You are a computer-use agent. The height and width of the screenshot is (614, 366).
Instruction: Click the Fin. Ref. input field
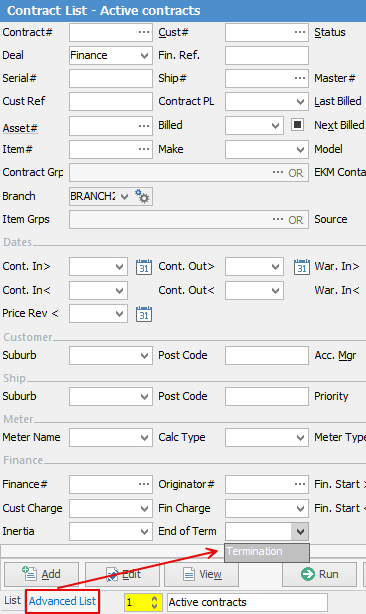267,55
